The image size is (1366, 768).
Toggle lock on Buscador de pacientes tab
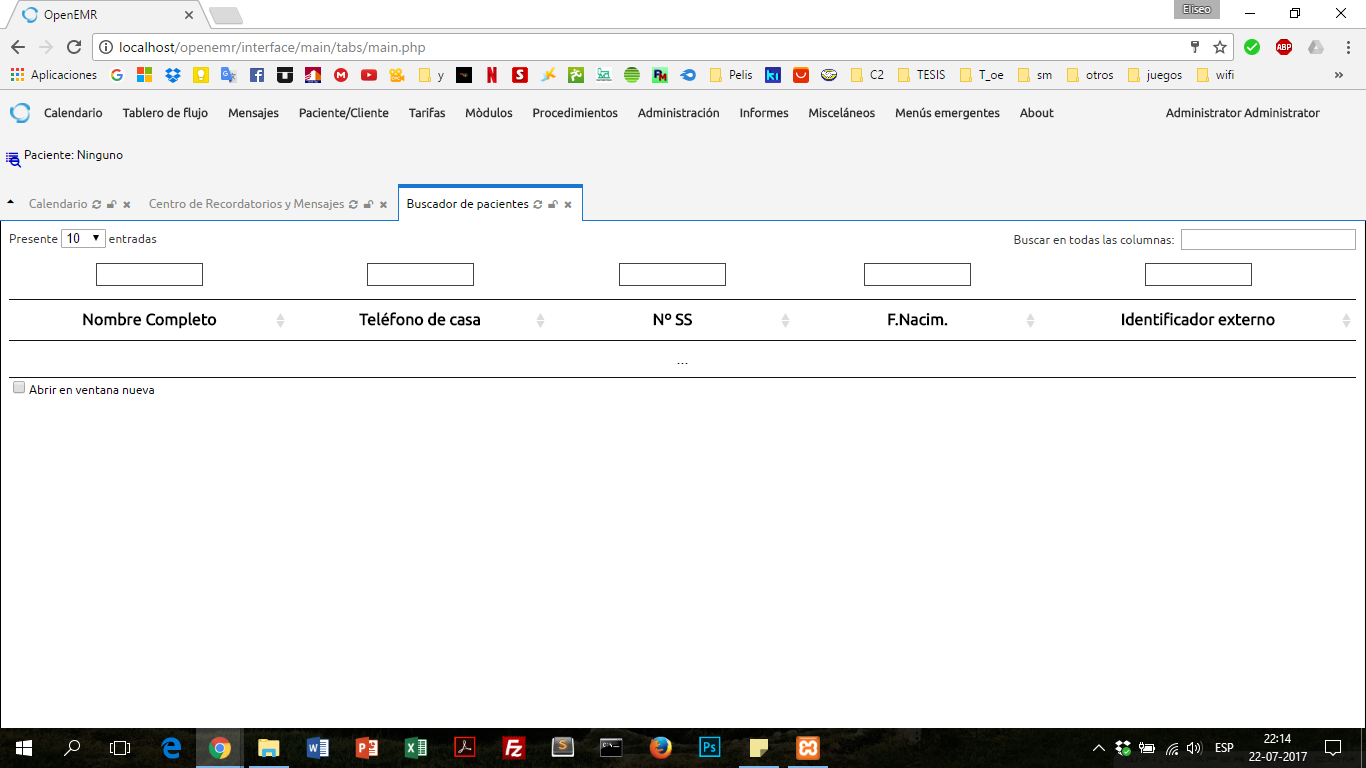[553, 204]
